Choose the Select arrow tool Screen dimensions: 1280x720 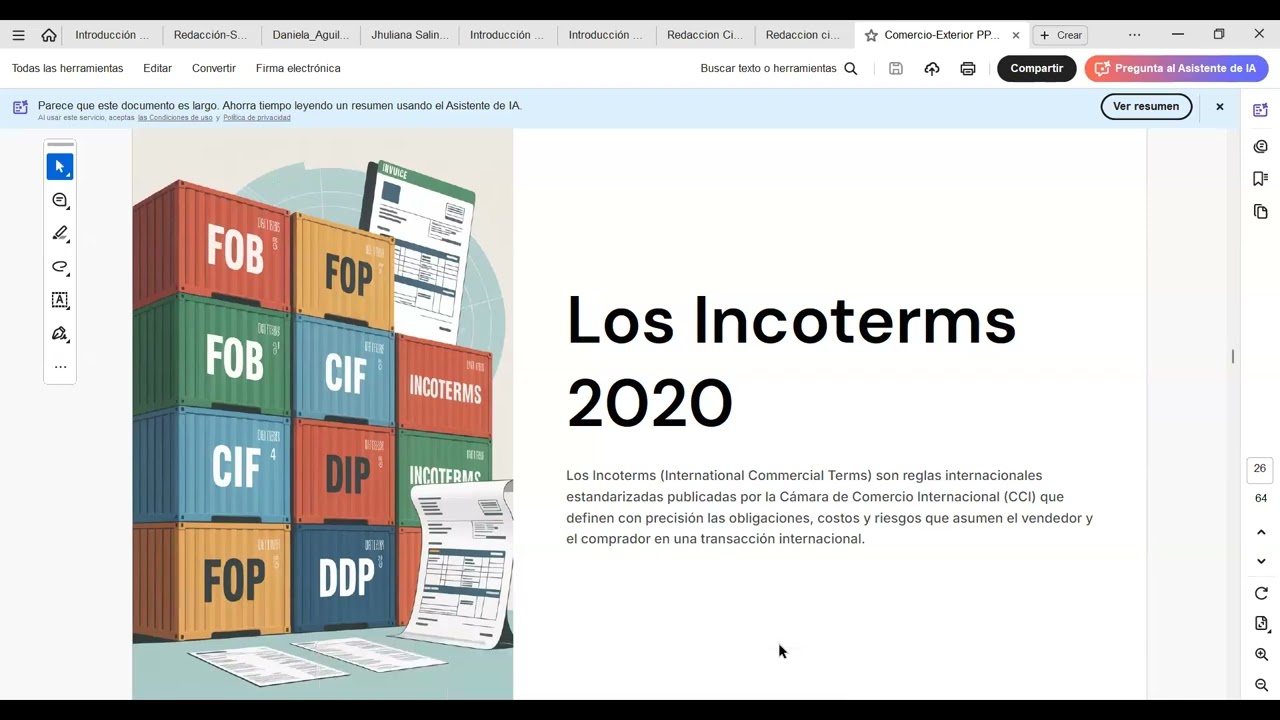click(x=60, y=167)
